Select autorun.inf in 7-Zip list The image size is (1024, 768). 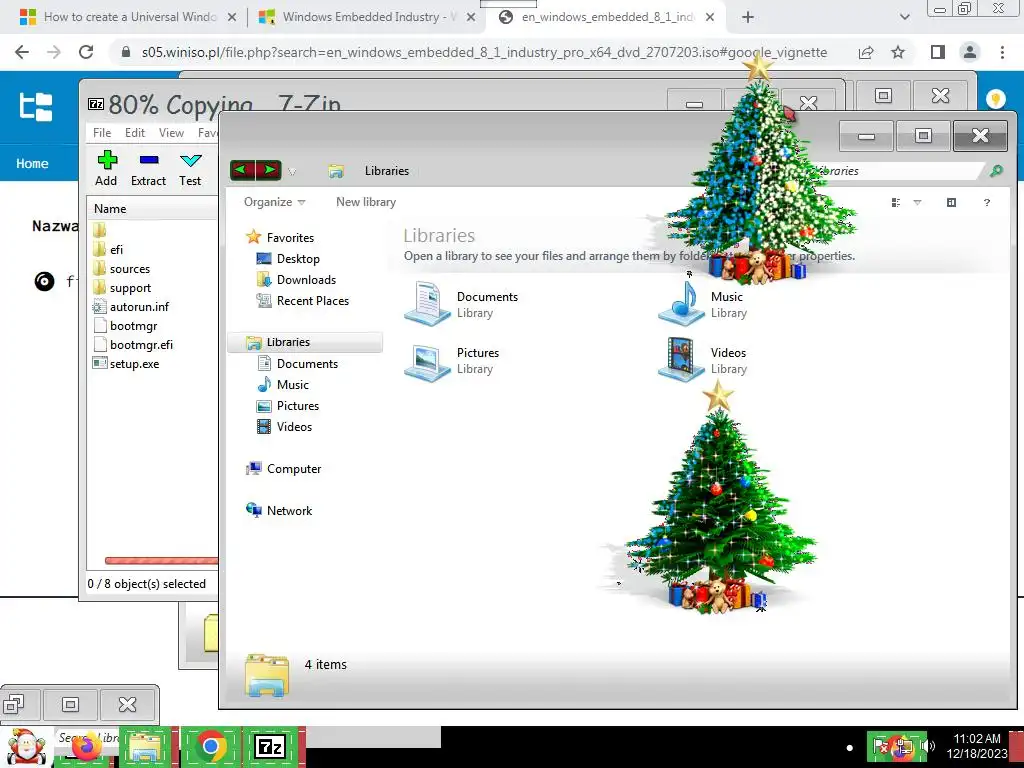click(131, 307)
